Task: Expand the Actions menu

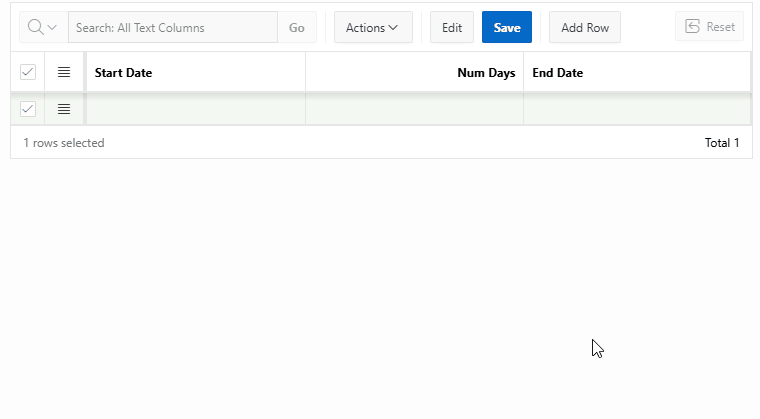Action: coord(372,28)
